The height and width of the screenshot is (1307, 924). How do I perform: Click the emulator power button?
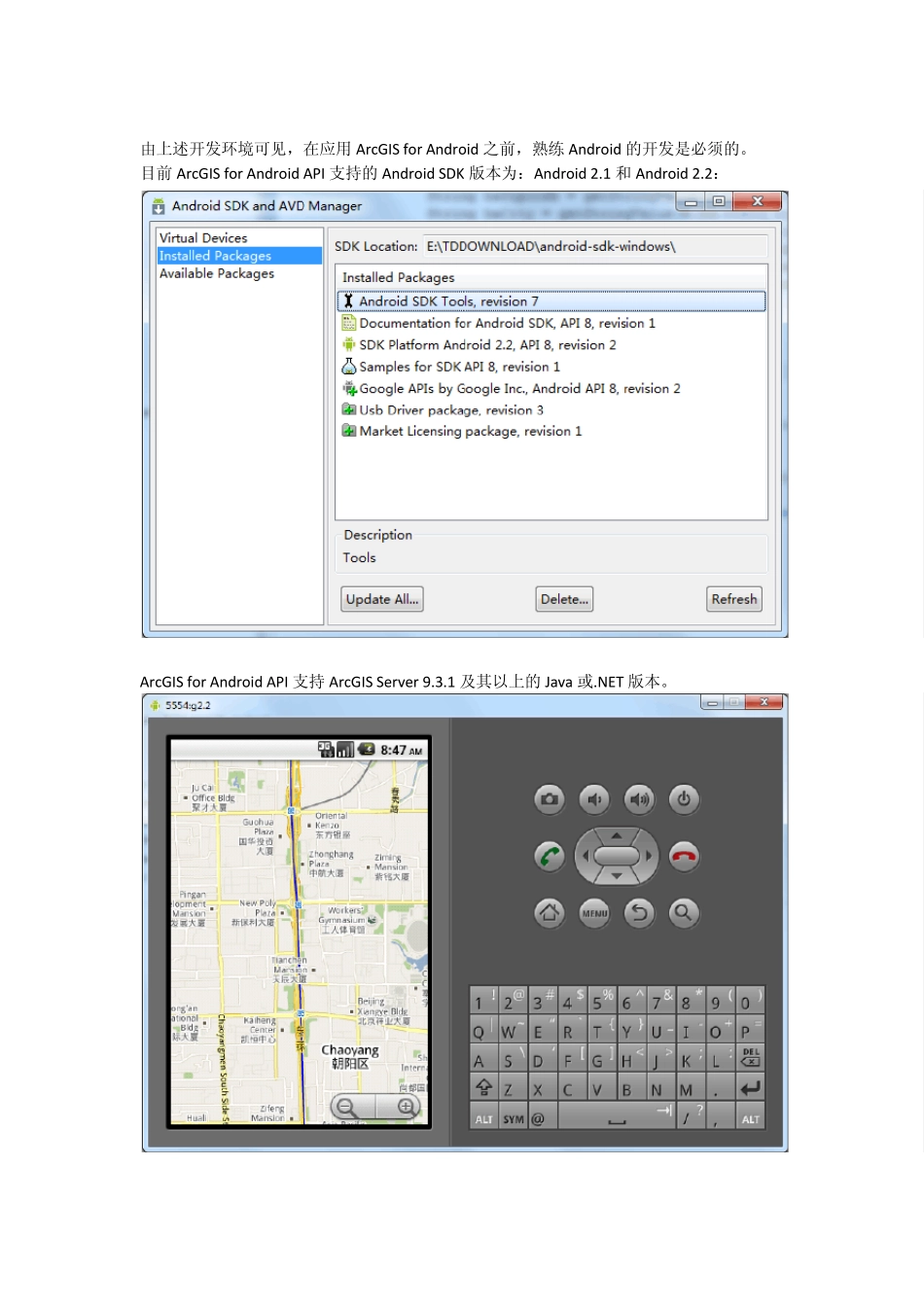(684, 799)
